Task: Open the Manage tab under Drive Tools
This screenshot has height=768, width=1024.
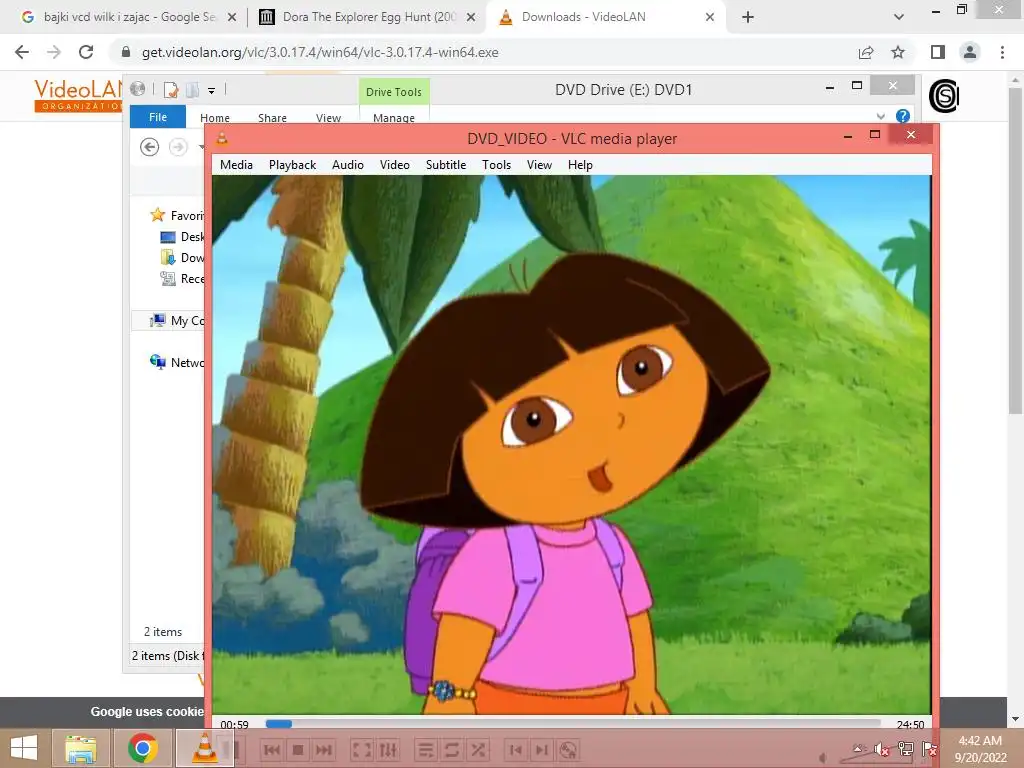Action: (x=394, y=118)
